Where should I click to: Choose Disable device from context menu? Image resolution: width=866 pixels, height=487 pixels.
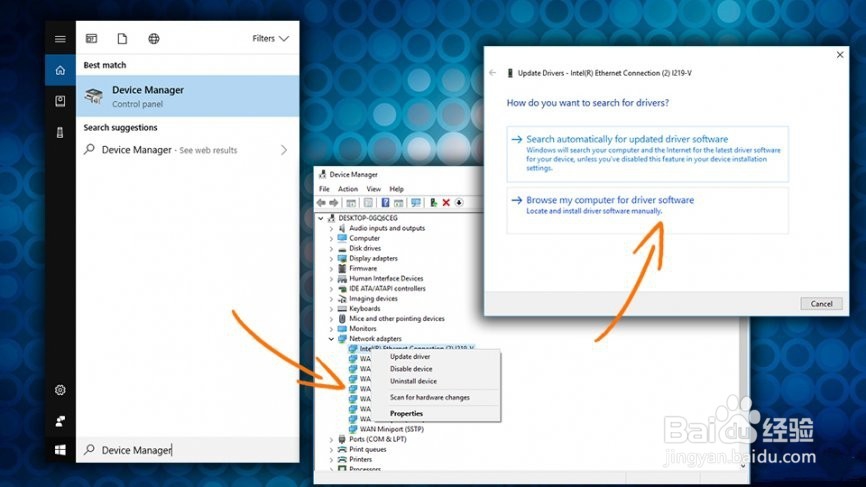click(x=411, y=369)
